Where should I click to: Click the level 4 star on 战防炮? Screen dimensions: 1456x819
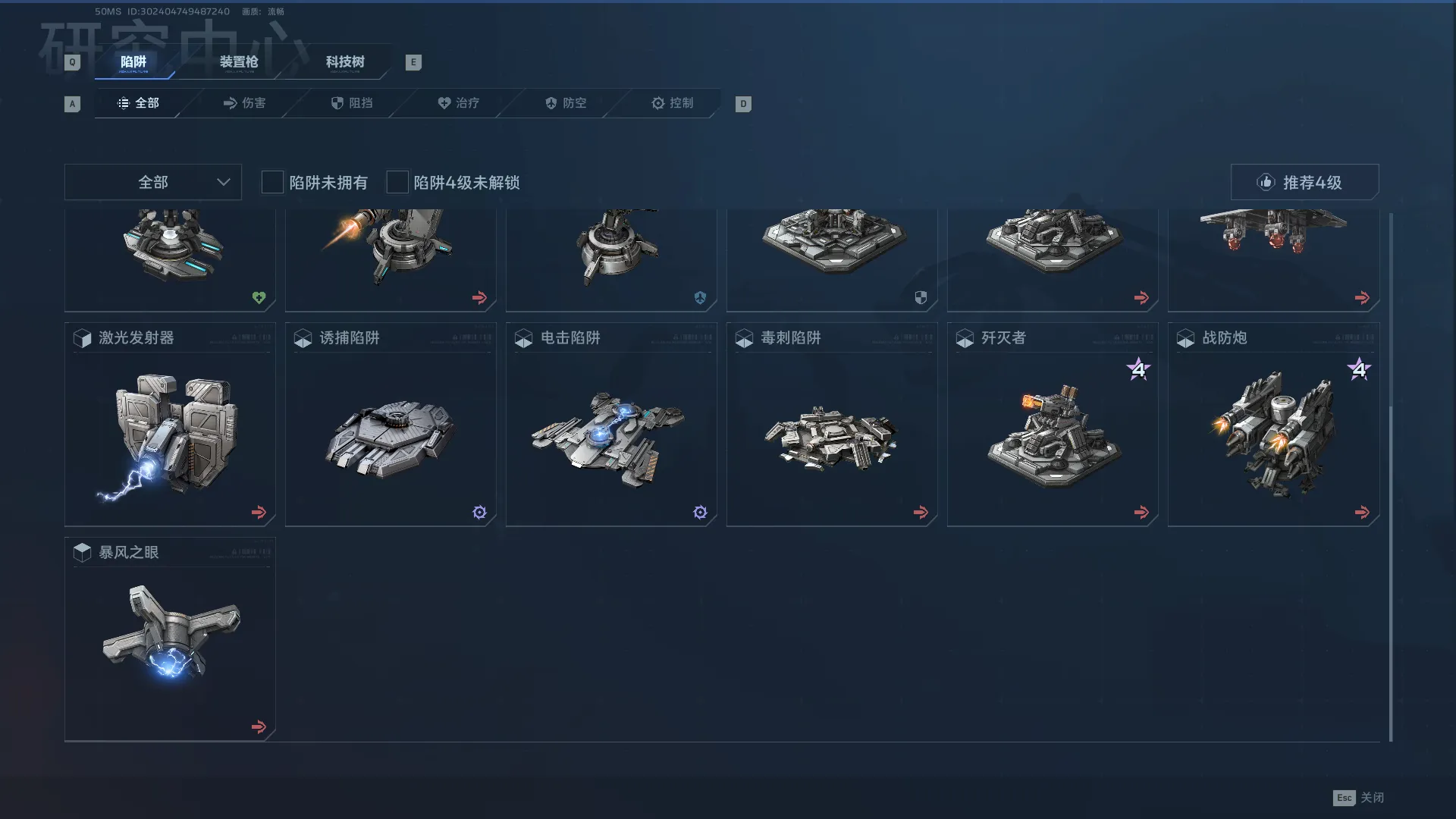pos(1359,369)
